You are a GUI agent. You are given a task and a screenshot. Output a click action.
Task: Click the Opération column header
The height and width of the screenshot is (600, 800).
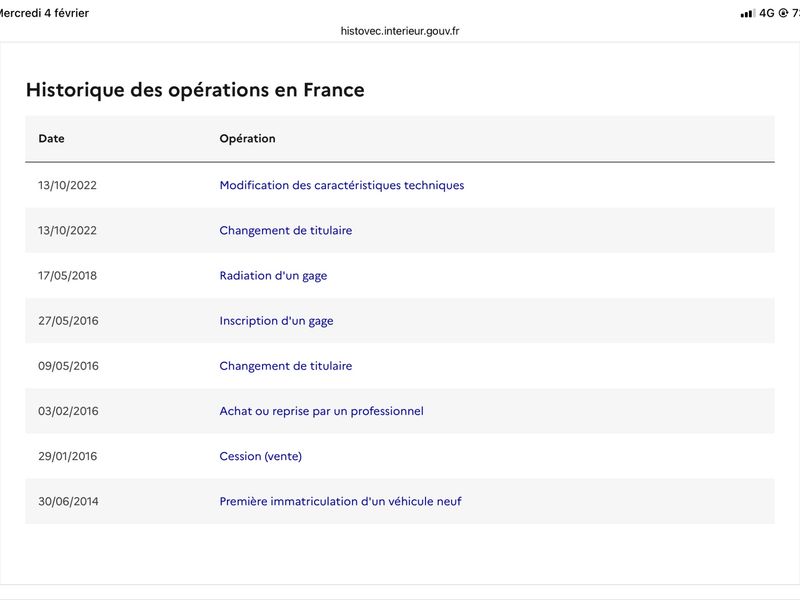click(248, 139)
